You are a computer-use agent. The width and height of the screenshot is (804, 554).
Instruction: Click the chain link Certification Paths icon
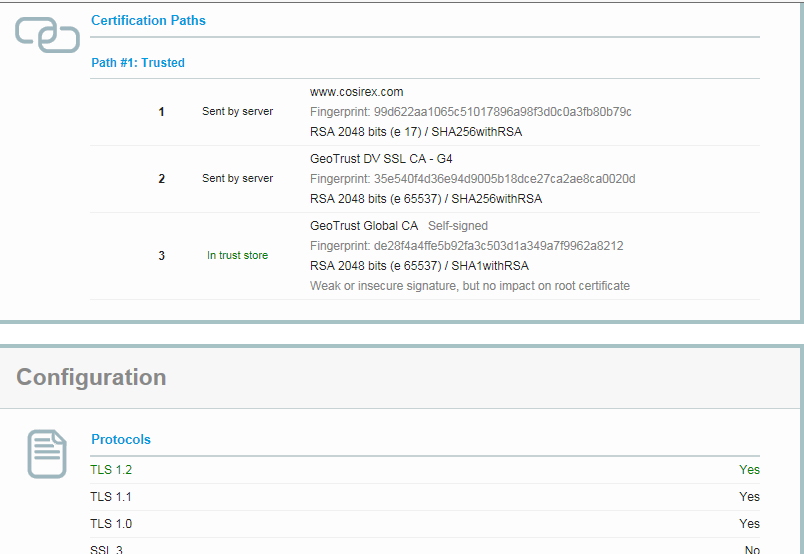coord(47,35)
